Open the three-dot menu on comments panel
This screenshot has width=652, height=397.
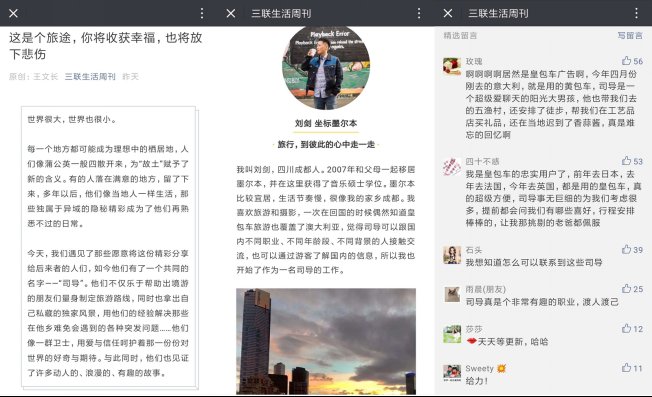636,13
